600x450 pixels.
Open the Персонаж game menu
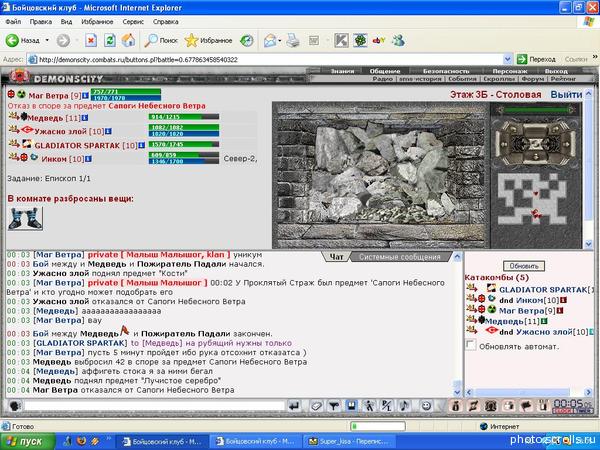509,71
